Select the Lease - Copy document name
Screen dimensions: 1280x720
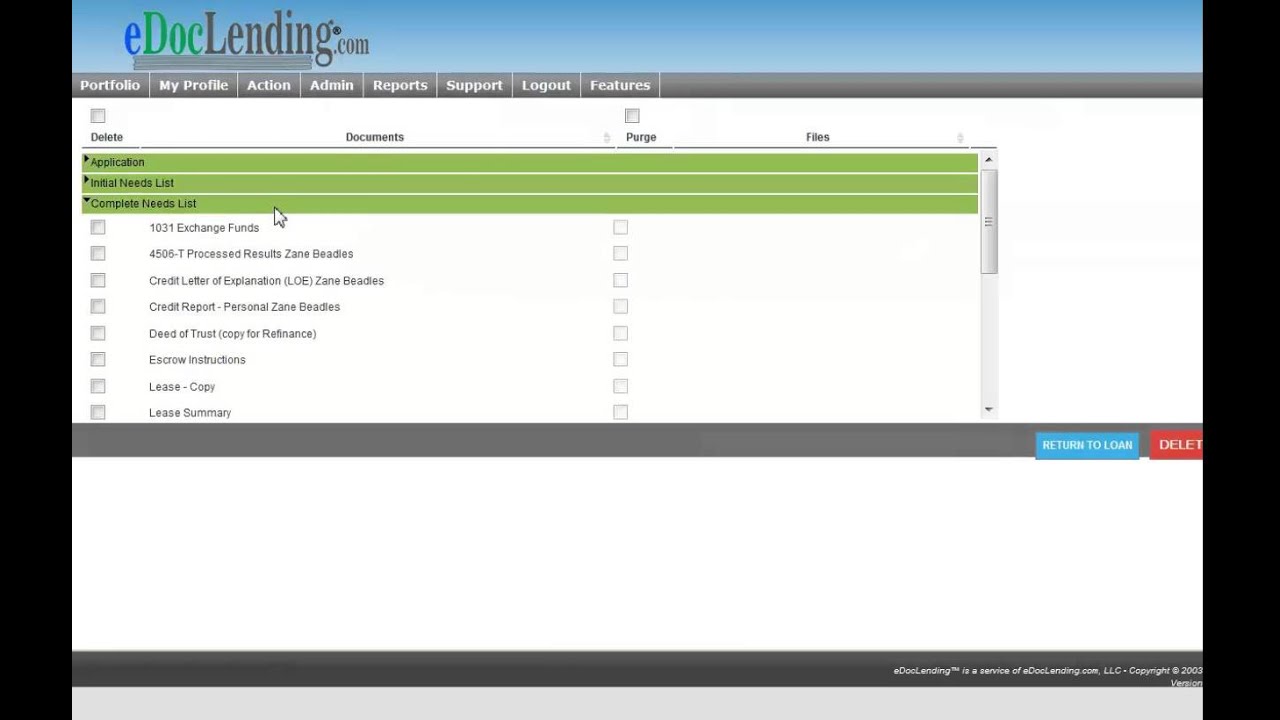click(182, 387)
